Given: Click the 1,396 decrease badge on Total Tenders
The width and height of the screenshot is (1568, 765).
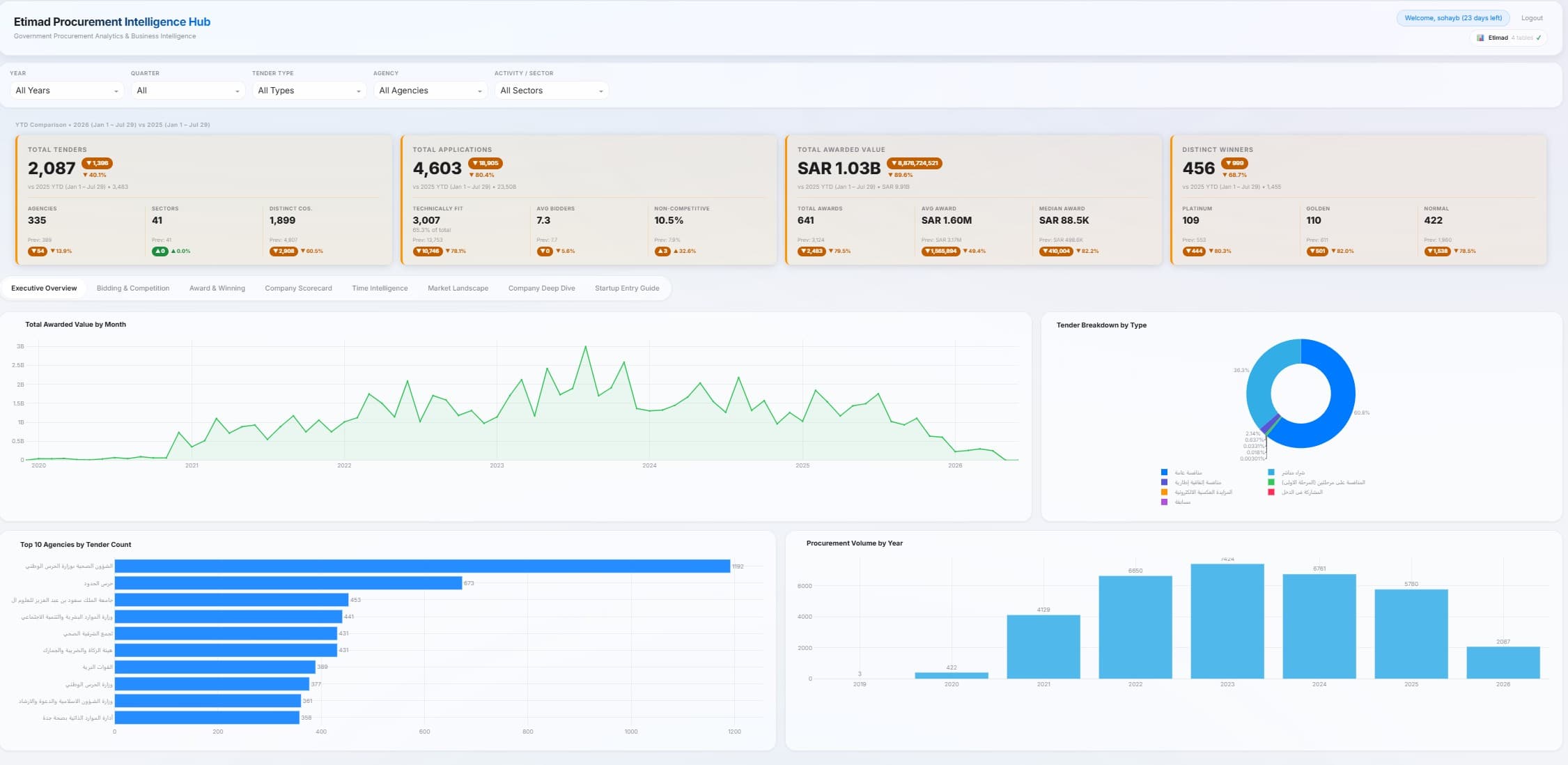Looking at the screenshot, I should 97,163.
